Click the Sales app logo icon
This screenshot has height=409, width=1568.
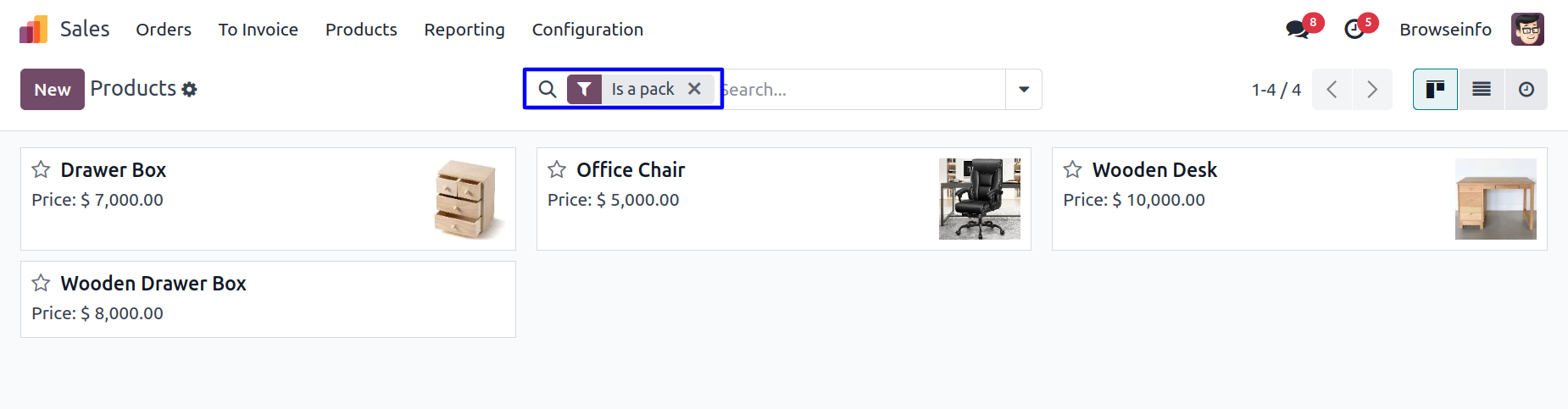pyautogui.click(x=34, y=30)
